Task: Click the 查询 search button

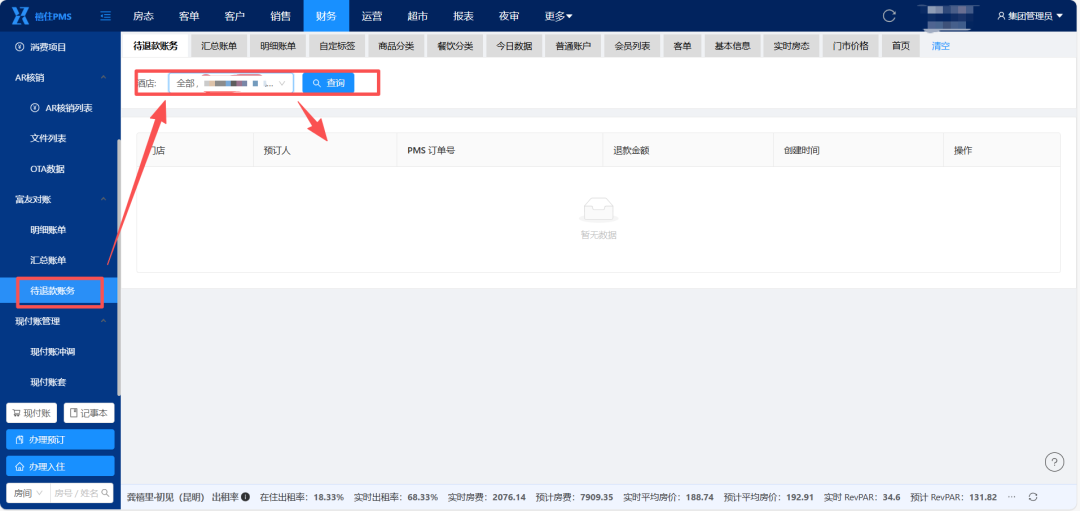Action: click(329, 83)
